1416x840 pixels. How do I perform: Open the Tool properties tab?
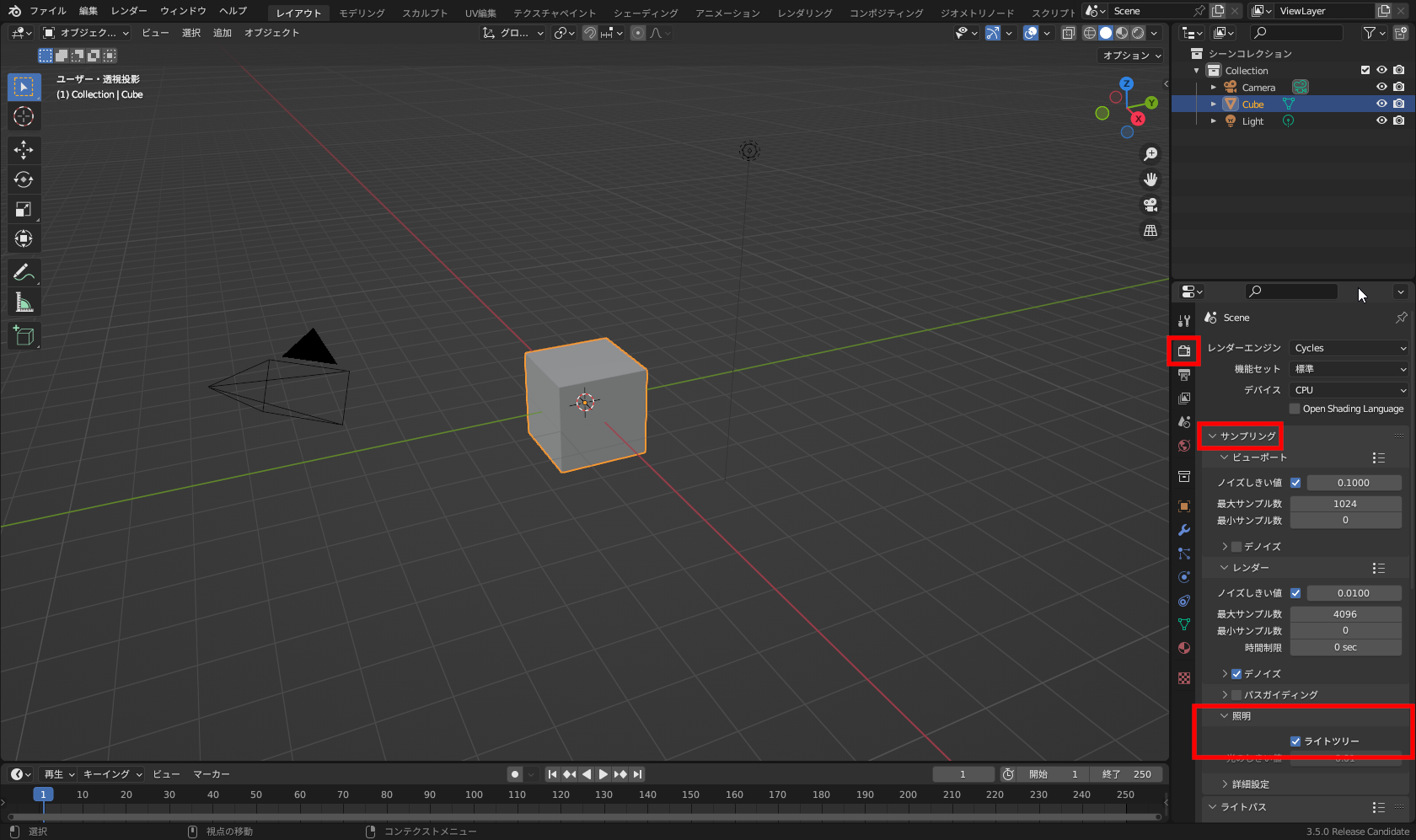pyautogui.click(x=1184, y=320)
